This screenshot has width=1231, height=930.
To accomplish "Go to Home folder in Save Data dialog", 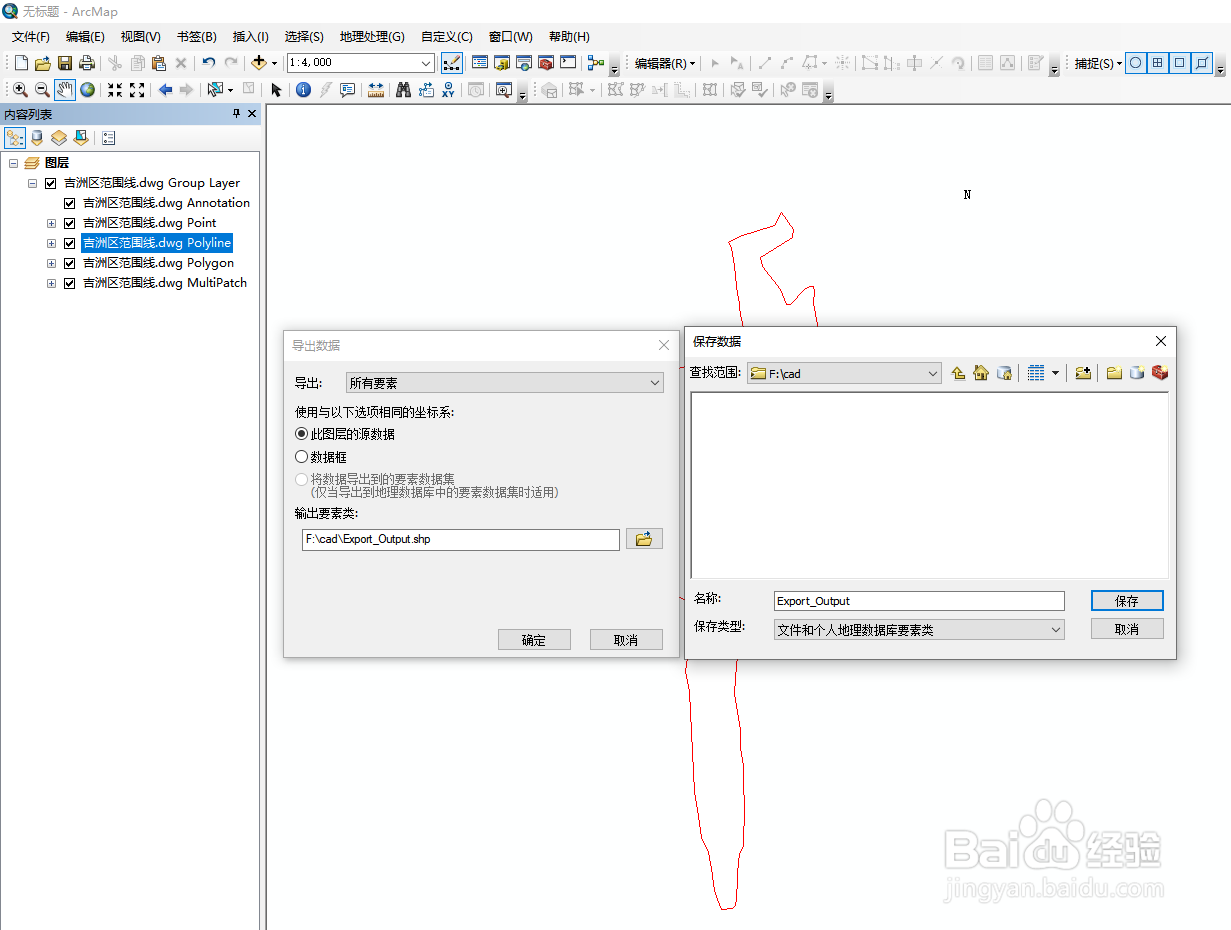I will point(981,373).
